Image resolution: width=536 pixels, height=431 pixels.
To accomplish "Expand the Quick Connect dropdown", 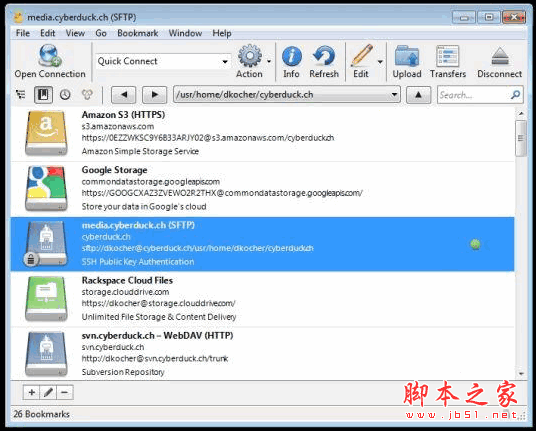I will [225, 62].
